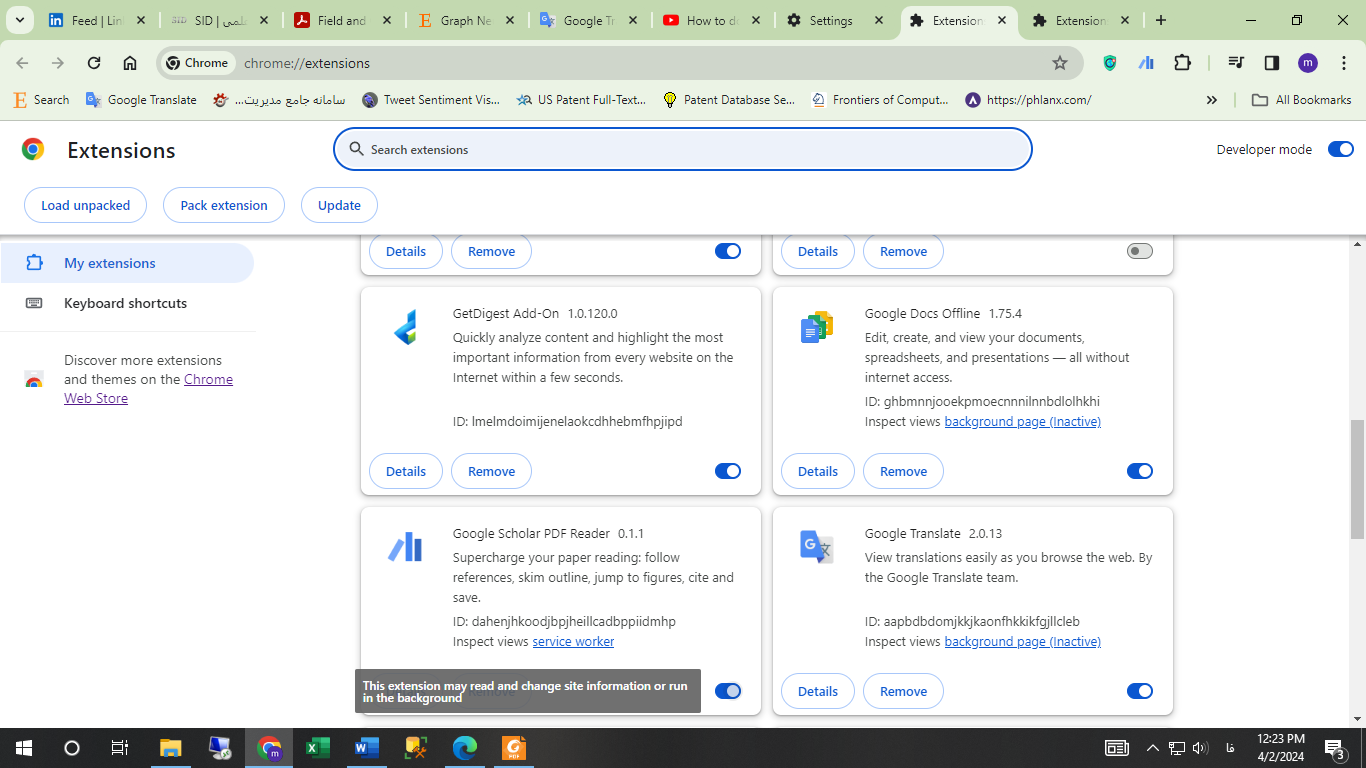Viewport: 1366px width, 768px height.
Task: Go to the browser home page
Action: click(x=130, y=63)
